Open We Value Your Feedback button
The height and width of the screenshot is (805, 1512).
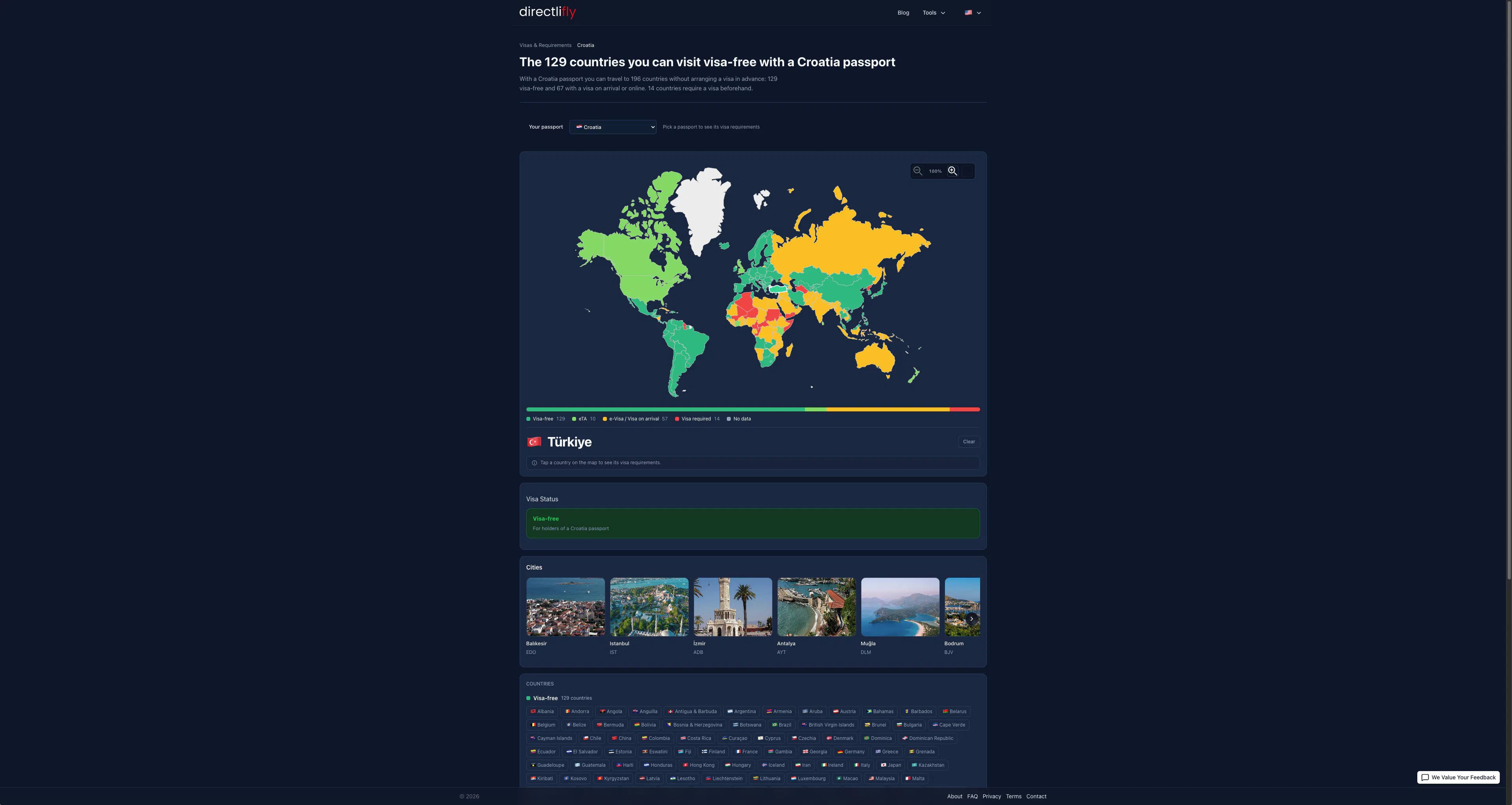tap(1459, 777)
